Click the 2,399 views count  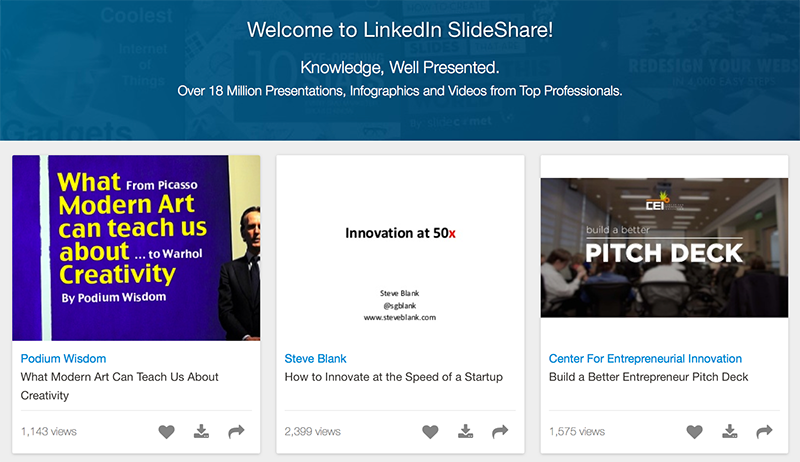pyautogui.click(x=312, y=431)
